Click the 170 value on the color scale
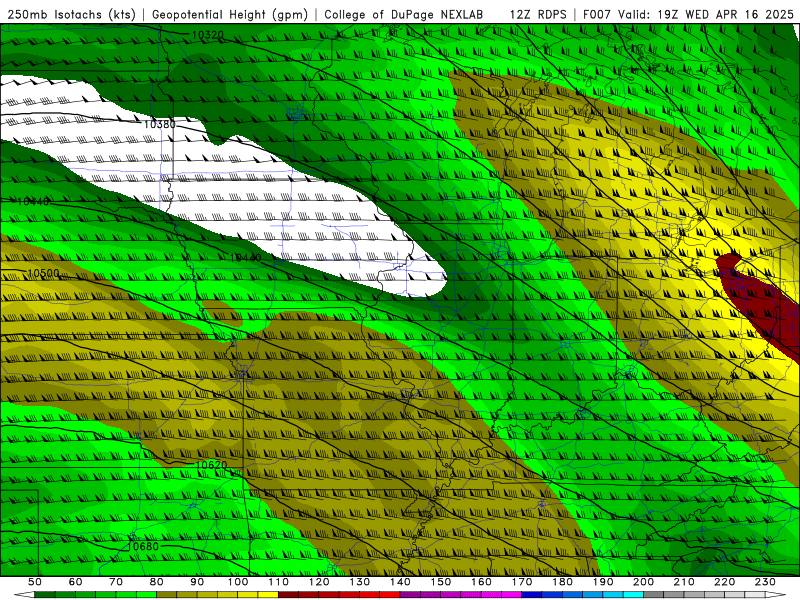This screenshot has height=600, width=800. (x=522, y=582)
